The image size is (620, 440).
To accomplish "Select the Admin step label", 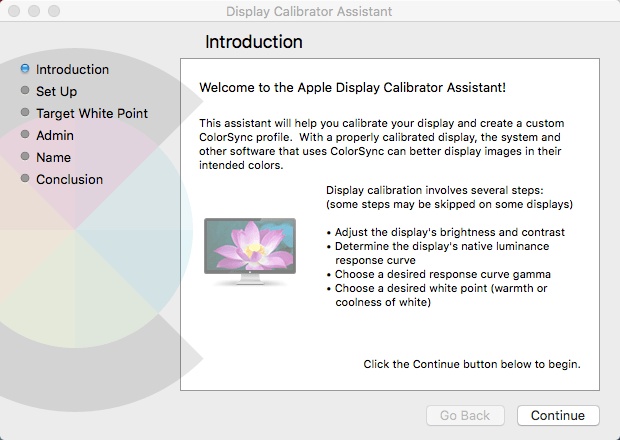I will (x=55, y=136).
